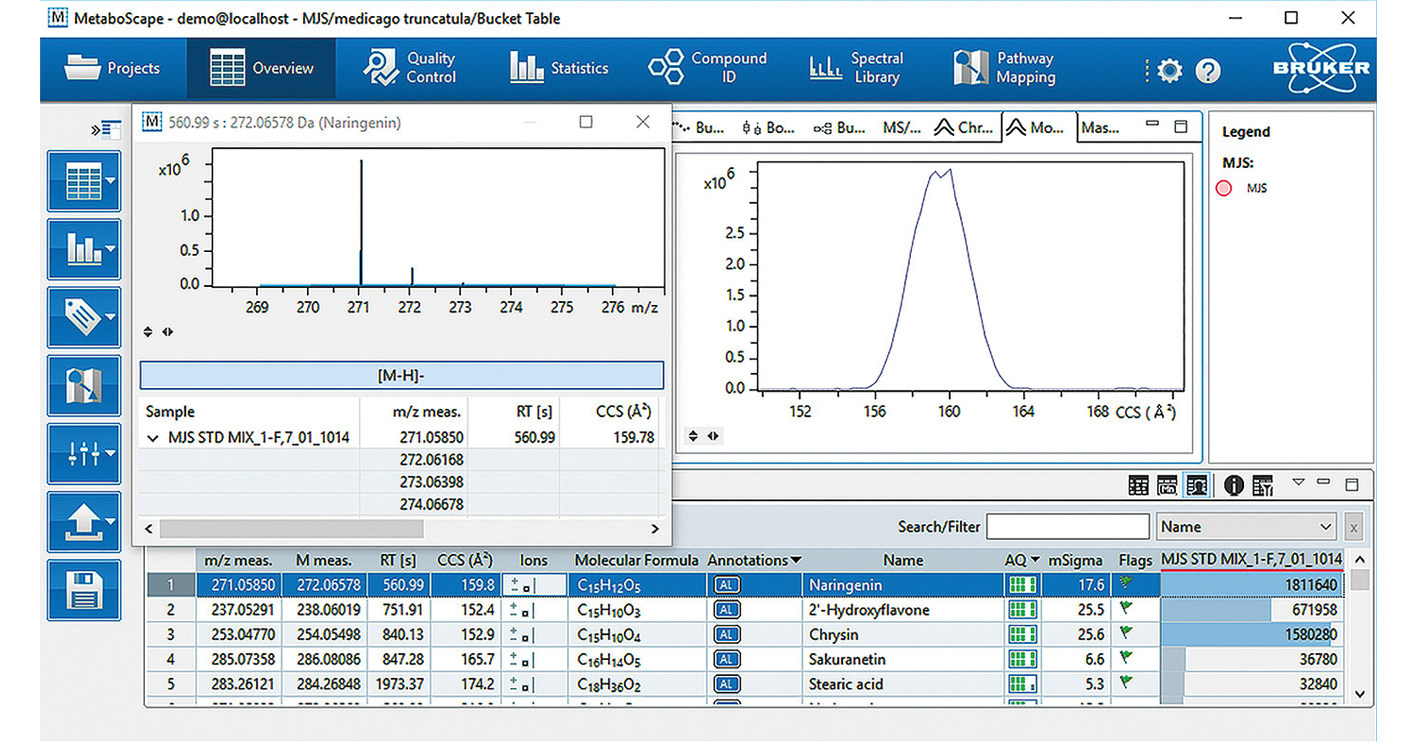Click the info icon in bucket table toolbar

tap(1233, 485)
